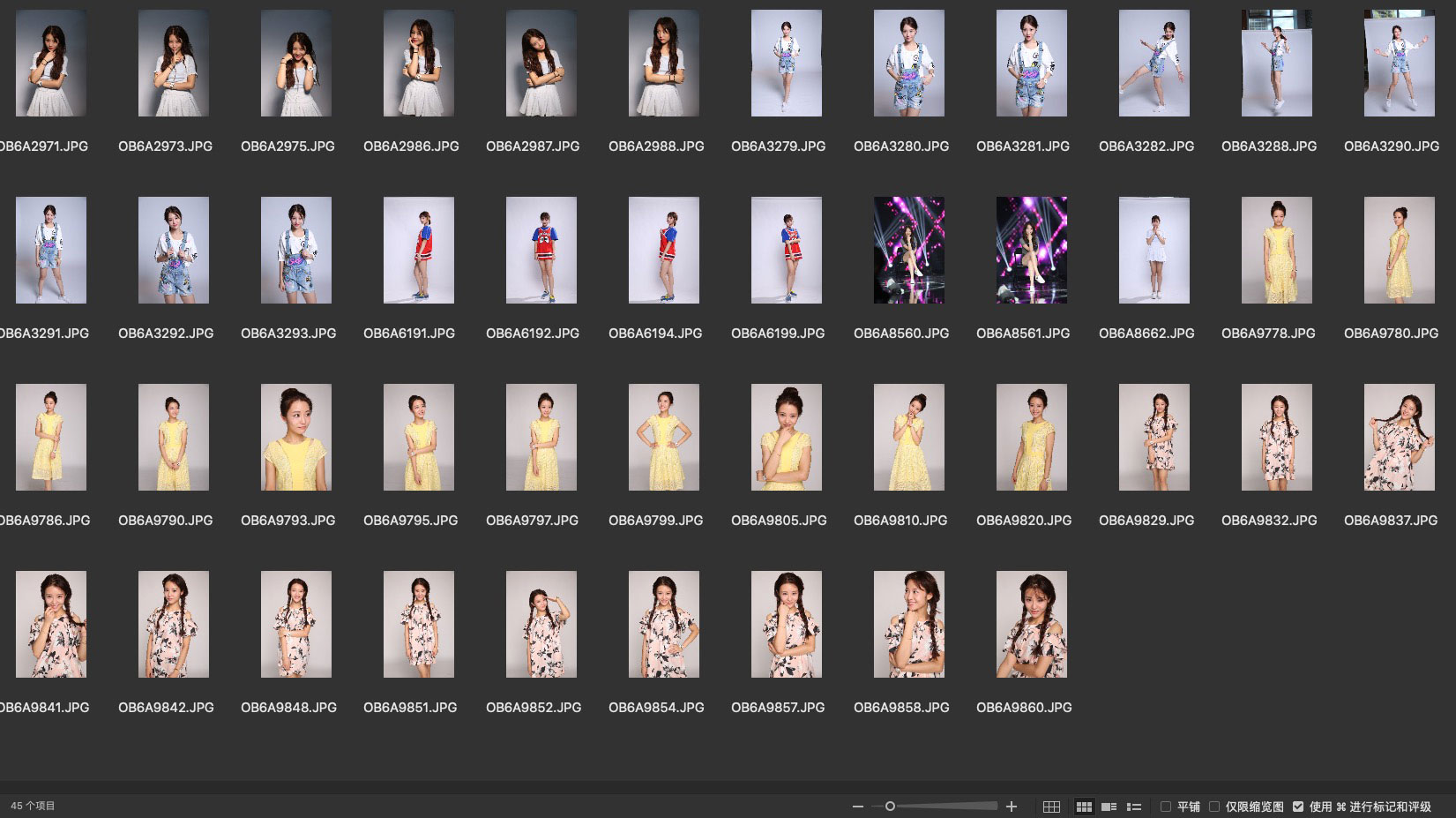1456x818 pixels.
Task: Click the OB6A9837.JPG thumbnail
Action: (1400, 438)
